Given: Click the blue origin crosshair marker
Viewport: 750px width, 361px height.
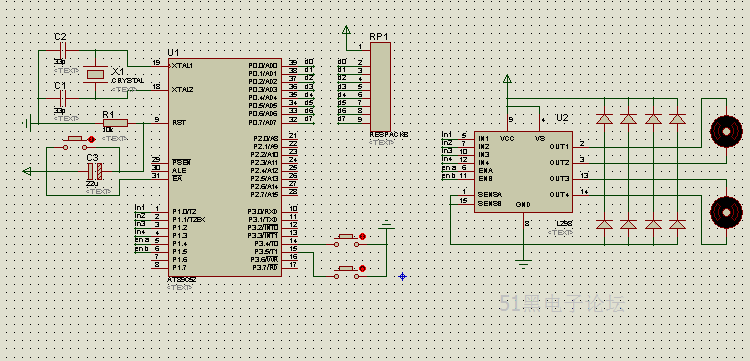Looking at the screenshot, I should pos(402,276).
